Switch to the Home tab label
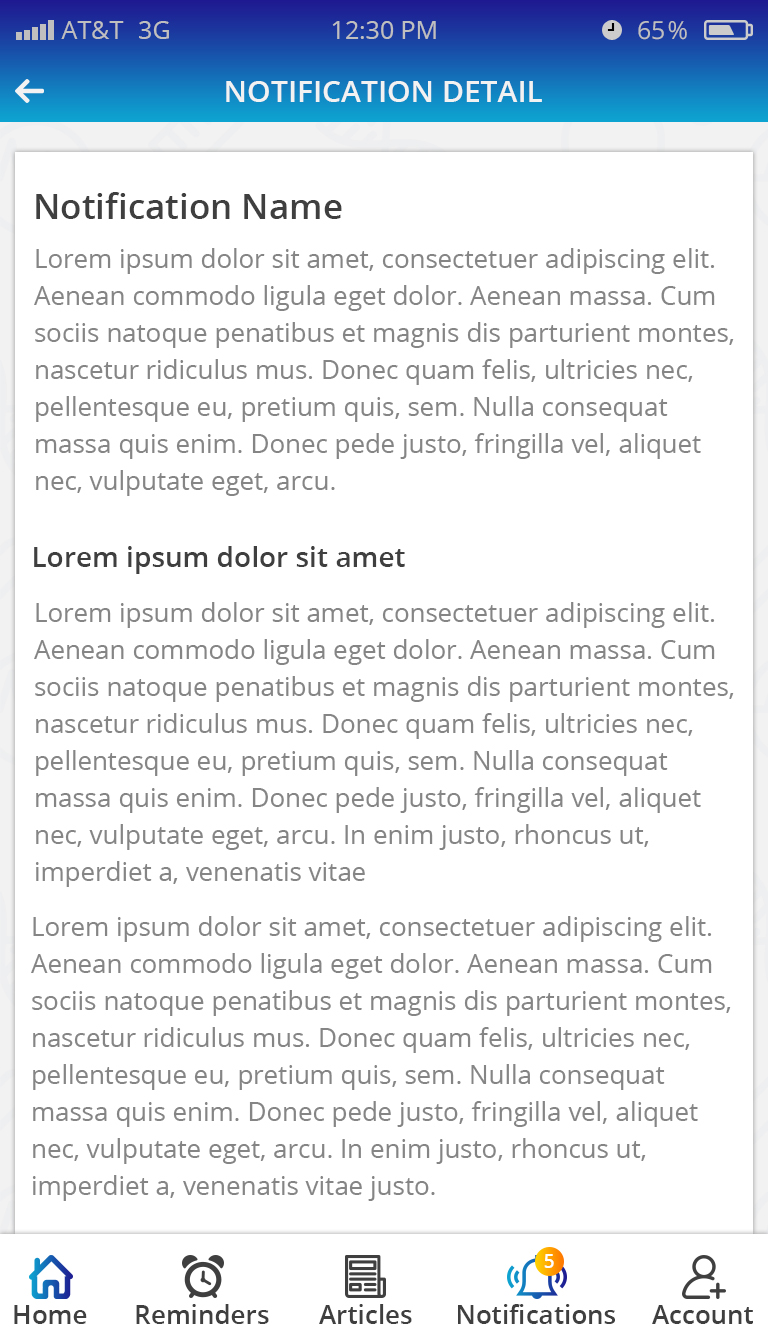 [x=50, y=1314]
